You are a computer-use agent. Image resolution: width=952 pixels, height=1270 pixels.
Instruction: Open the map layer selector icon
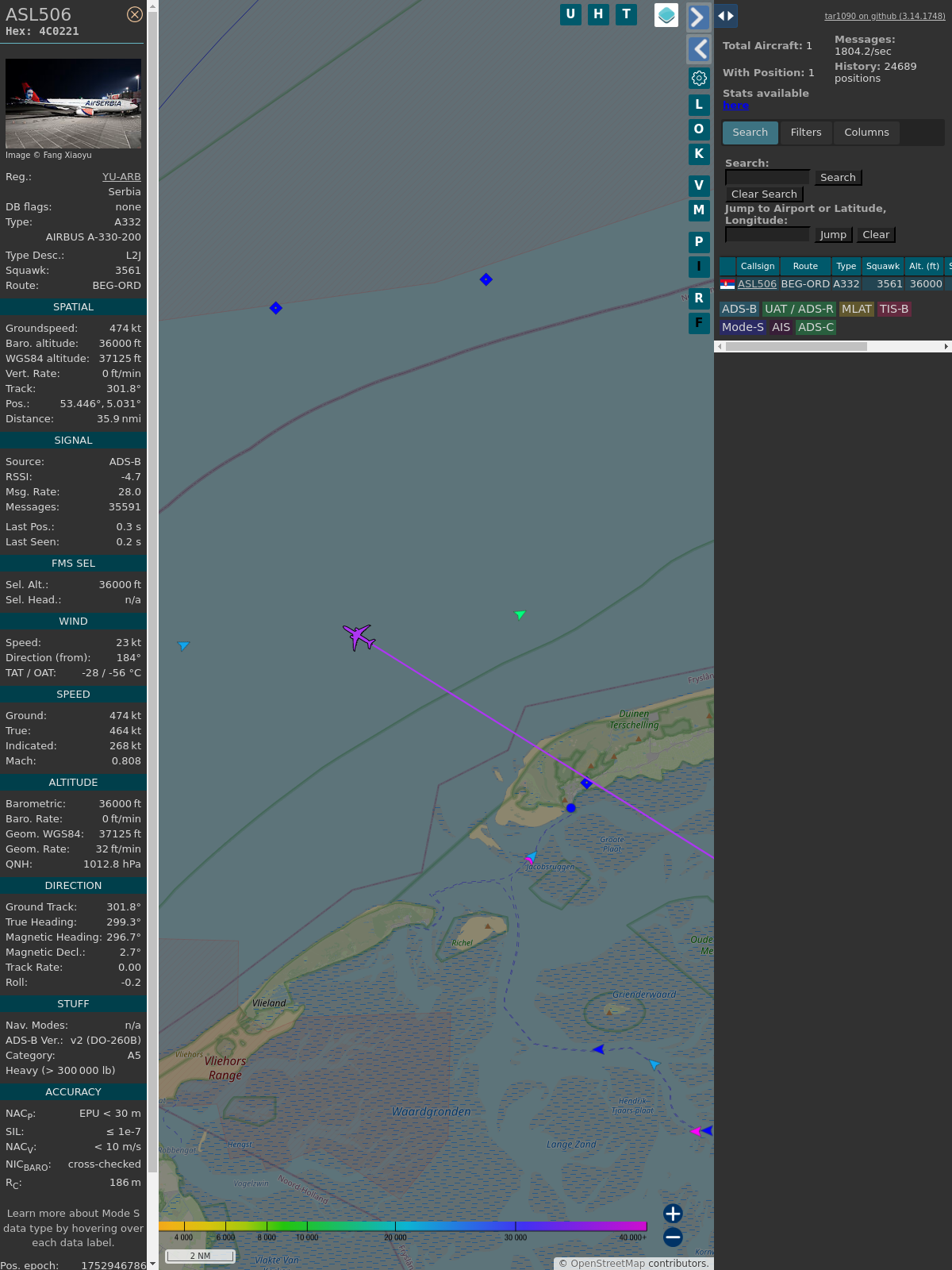(x=666, y=15)
